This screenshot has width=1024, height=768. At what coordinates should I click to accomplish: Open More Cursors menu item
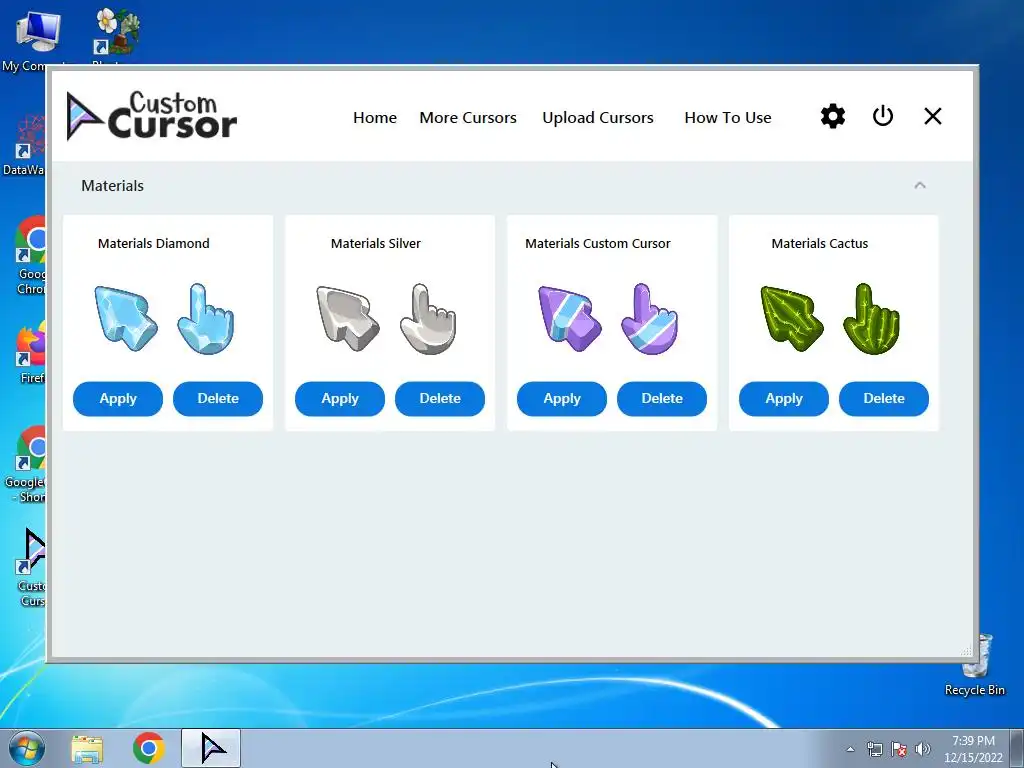coord(468,118)
